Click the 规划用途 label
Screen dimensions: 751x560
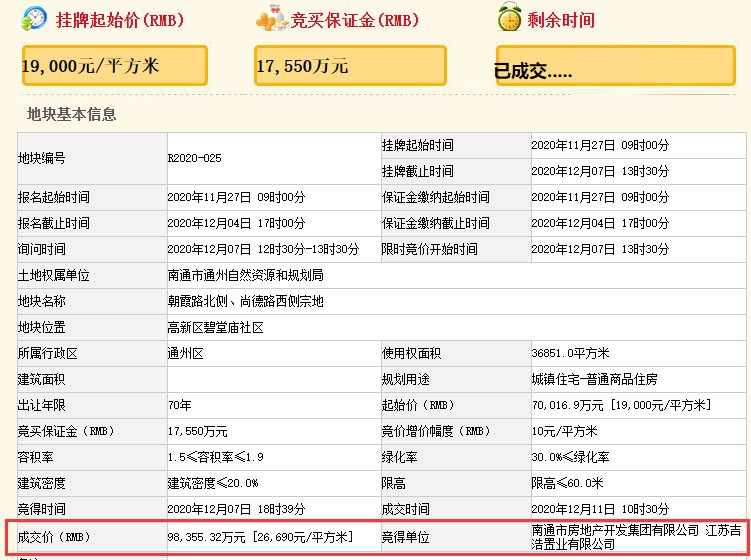406,379
